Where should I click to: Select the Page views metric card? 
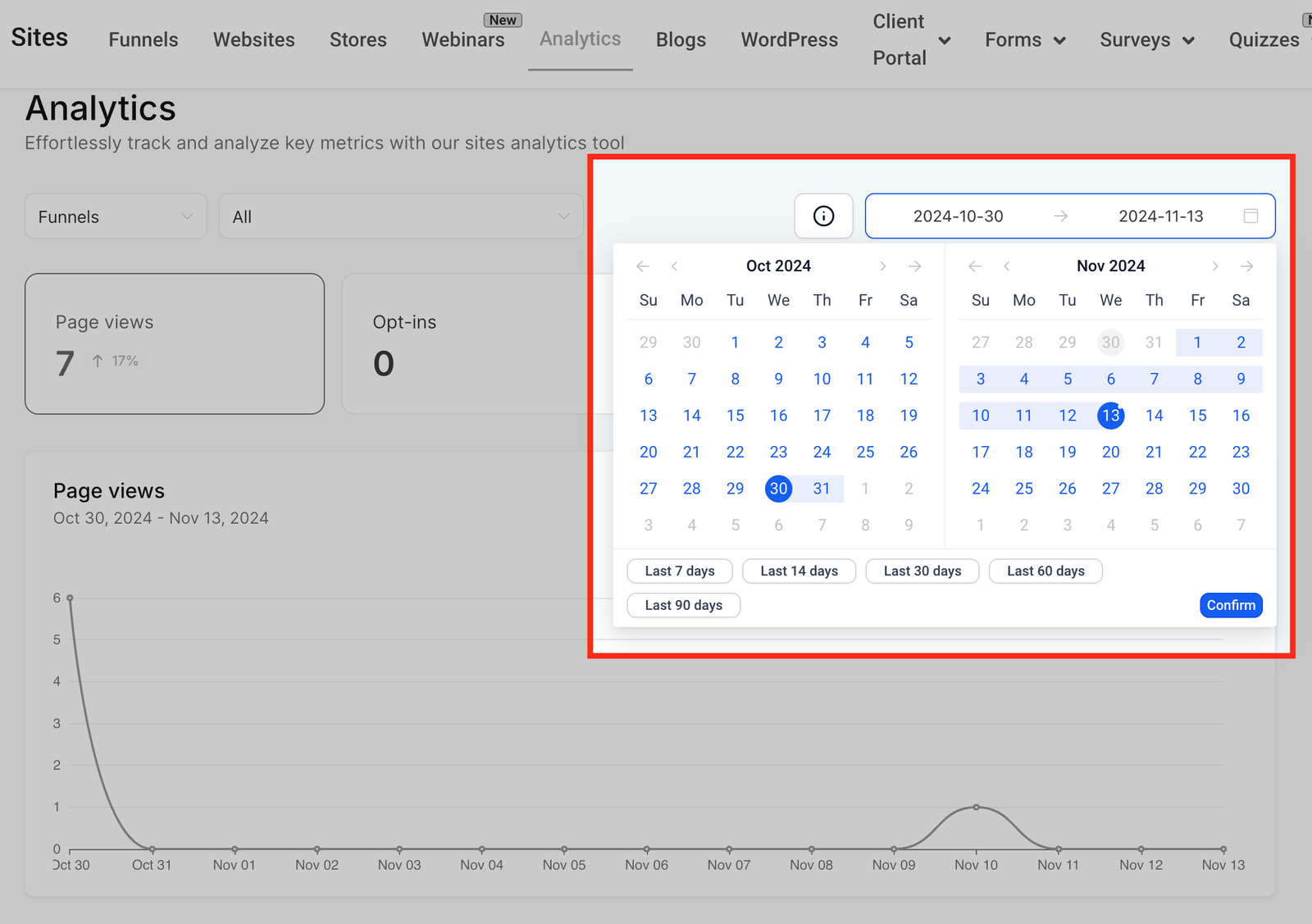point(175,344)
